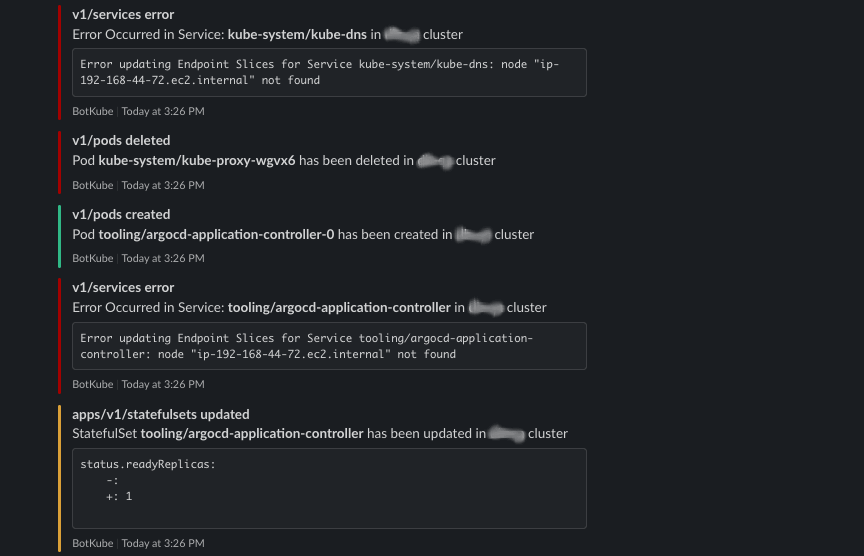864x556 pixels.
Task: Click the timestamp under the pods created message
Action: pyautogui.click(x=163, y=258)
